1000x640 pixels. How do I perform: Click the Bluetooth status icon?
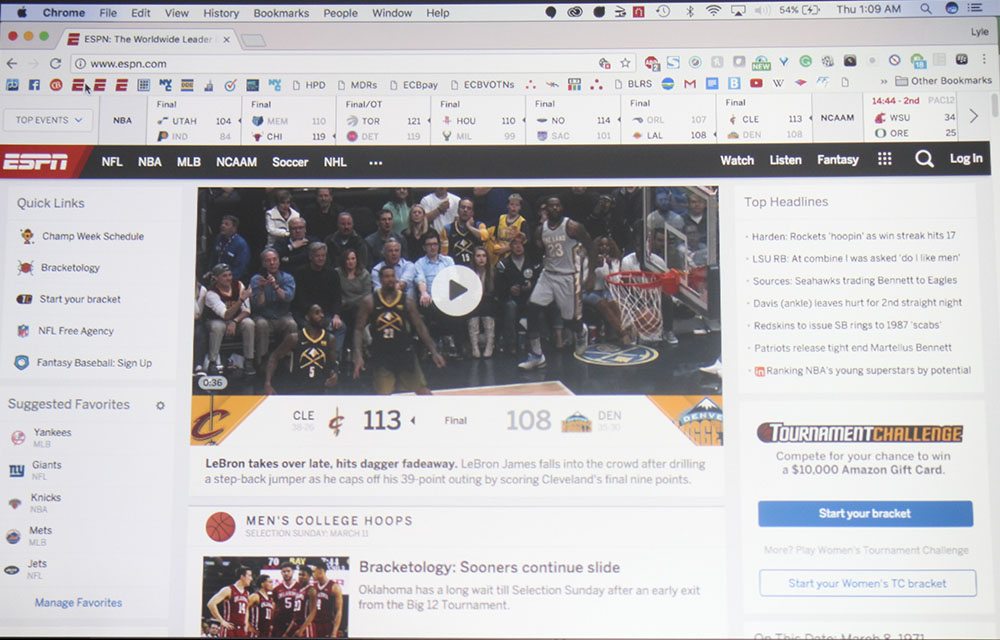689,11
